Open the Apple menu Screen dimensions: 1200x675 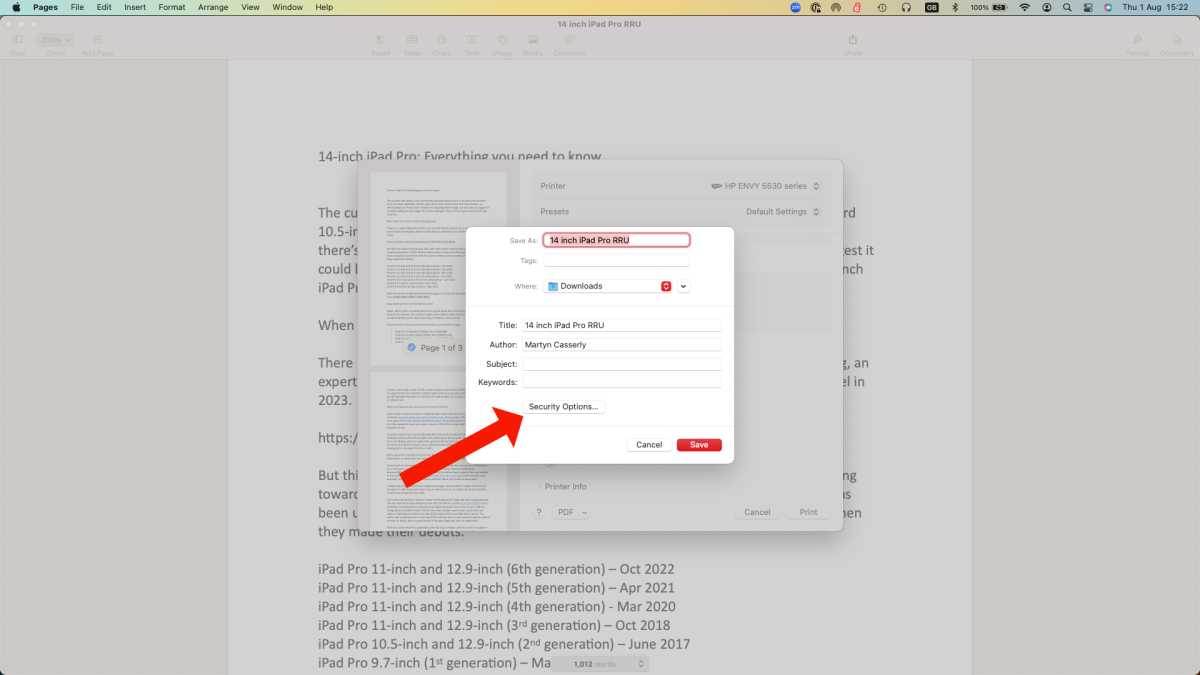coord(16,7)
